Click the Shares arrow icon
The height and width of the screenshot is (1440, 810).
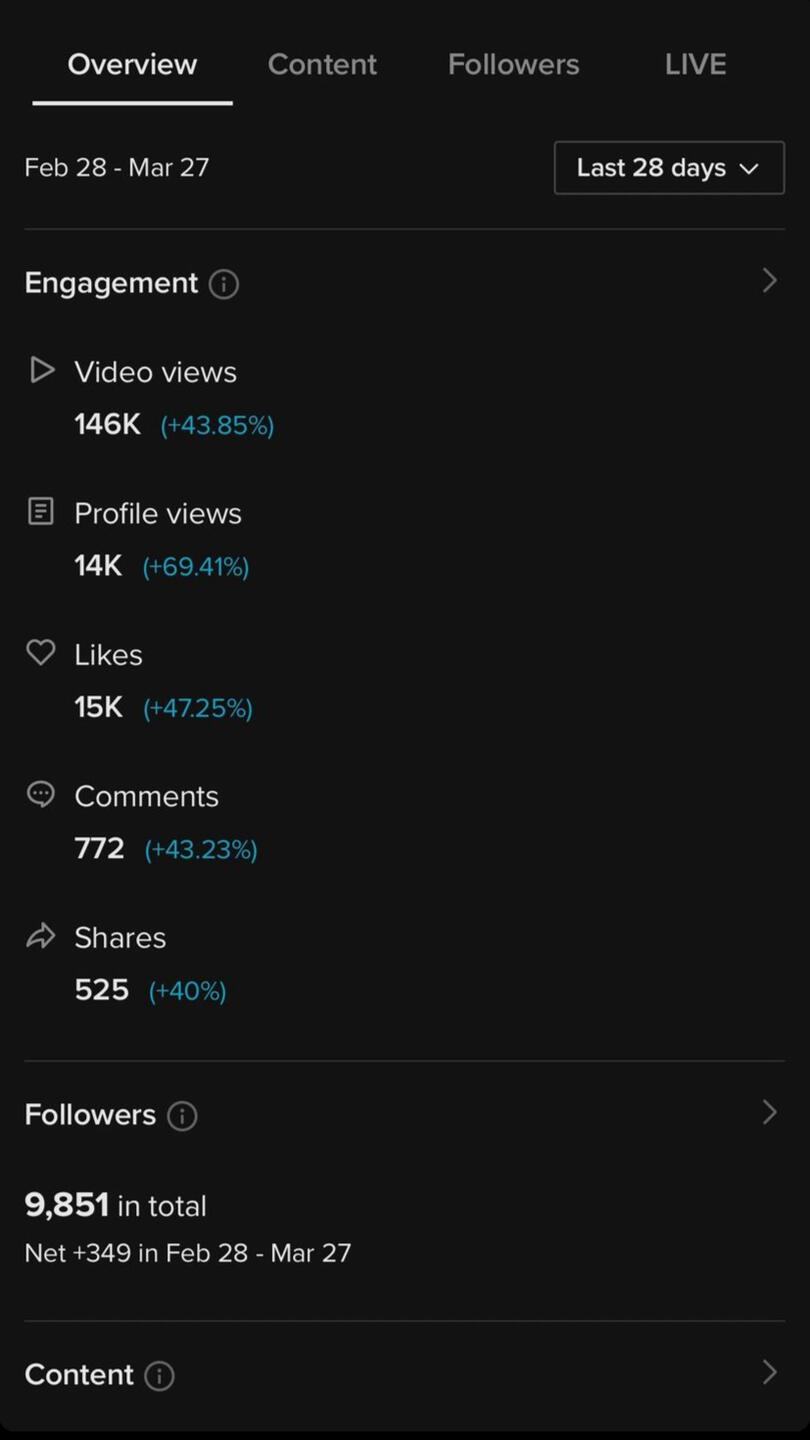[x=40, y=937]
